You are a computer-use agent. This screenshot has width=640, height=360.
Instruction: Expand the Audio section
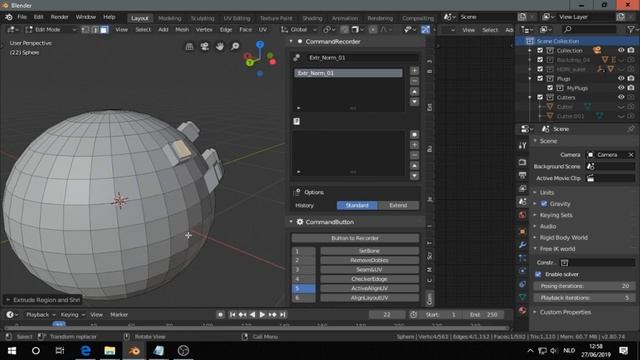547,226
